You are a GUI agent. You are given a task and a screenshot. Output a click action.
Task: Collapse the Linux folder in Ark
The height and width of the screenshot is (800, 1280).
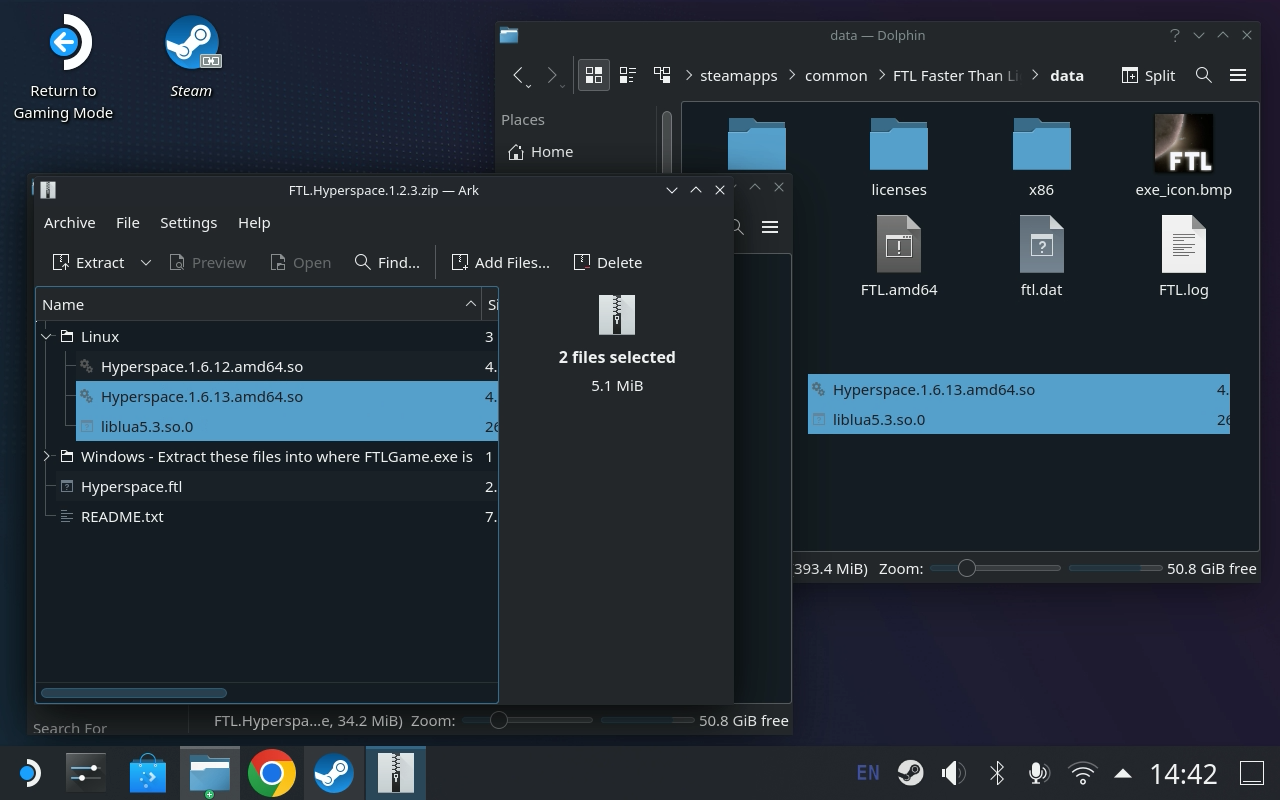(x=47, y=337)
